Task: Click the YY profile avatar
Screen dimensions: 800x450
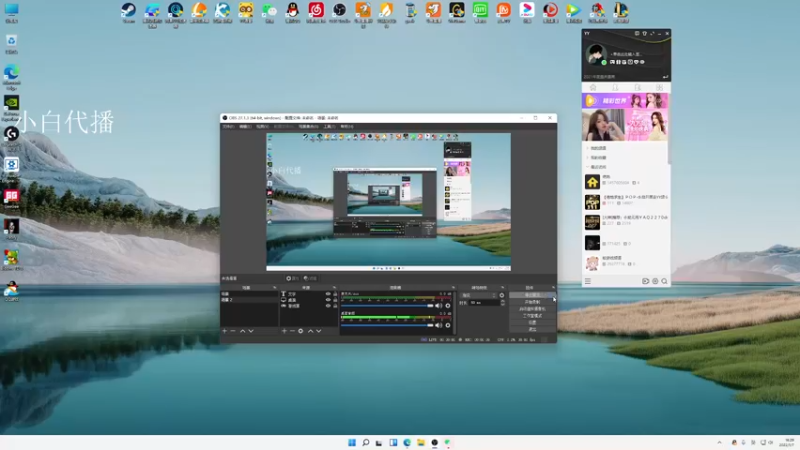Action: 595,54
